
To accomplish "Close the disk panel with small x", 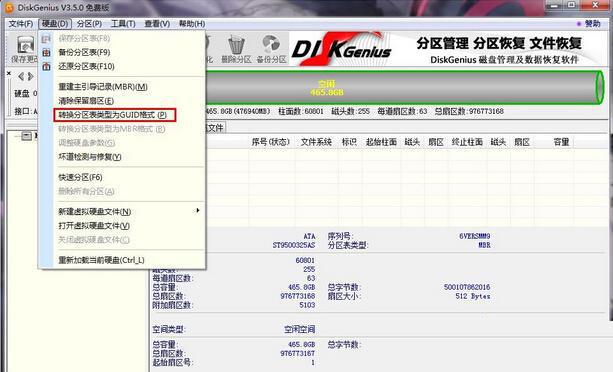I will click(9, 73).
